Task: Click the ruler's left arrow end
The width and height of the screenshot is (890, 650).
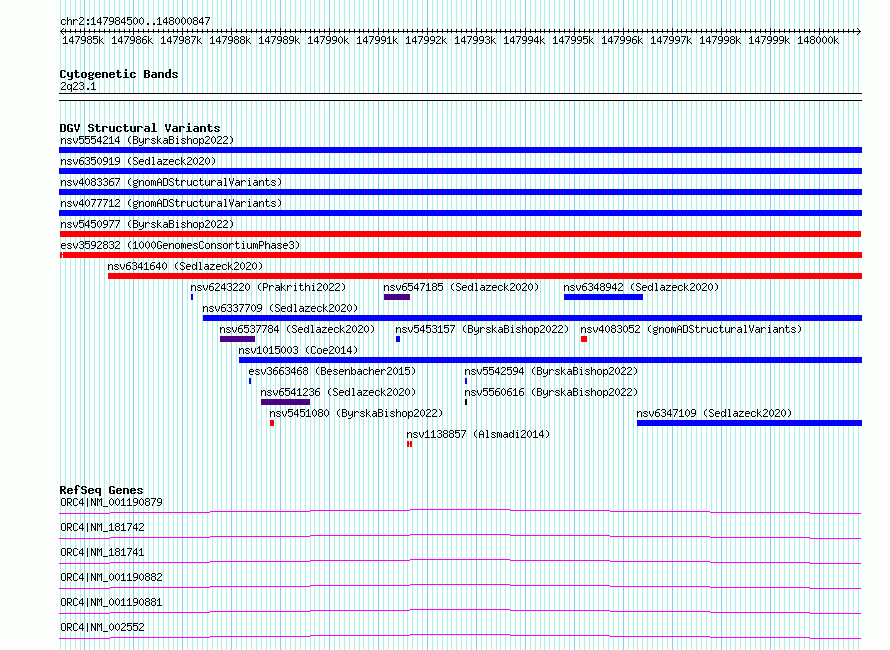Action: 62,31
